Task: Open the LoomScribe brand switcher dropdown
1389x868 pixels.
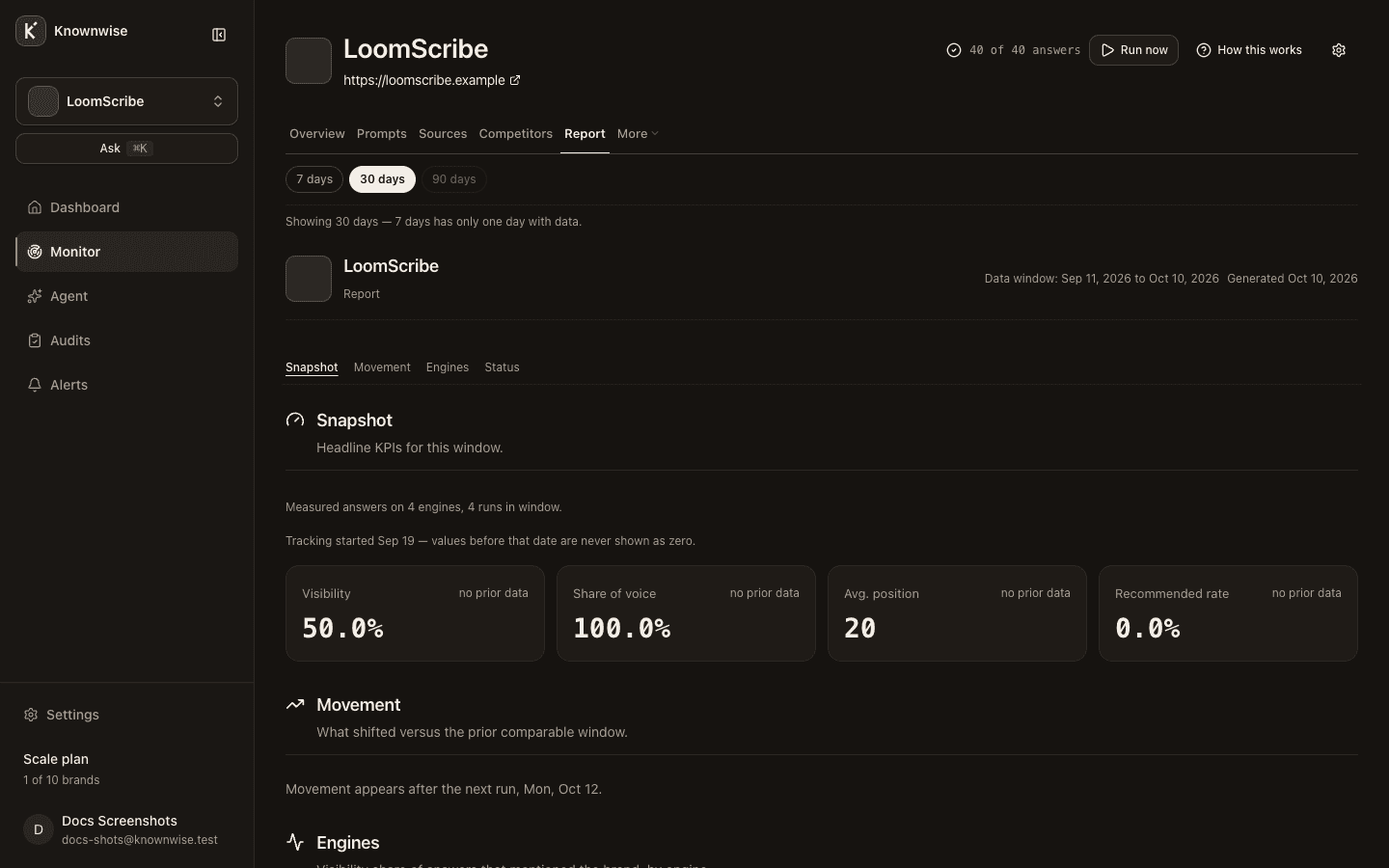Action: 126,101
